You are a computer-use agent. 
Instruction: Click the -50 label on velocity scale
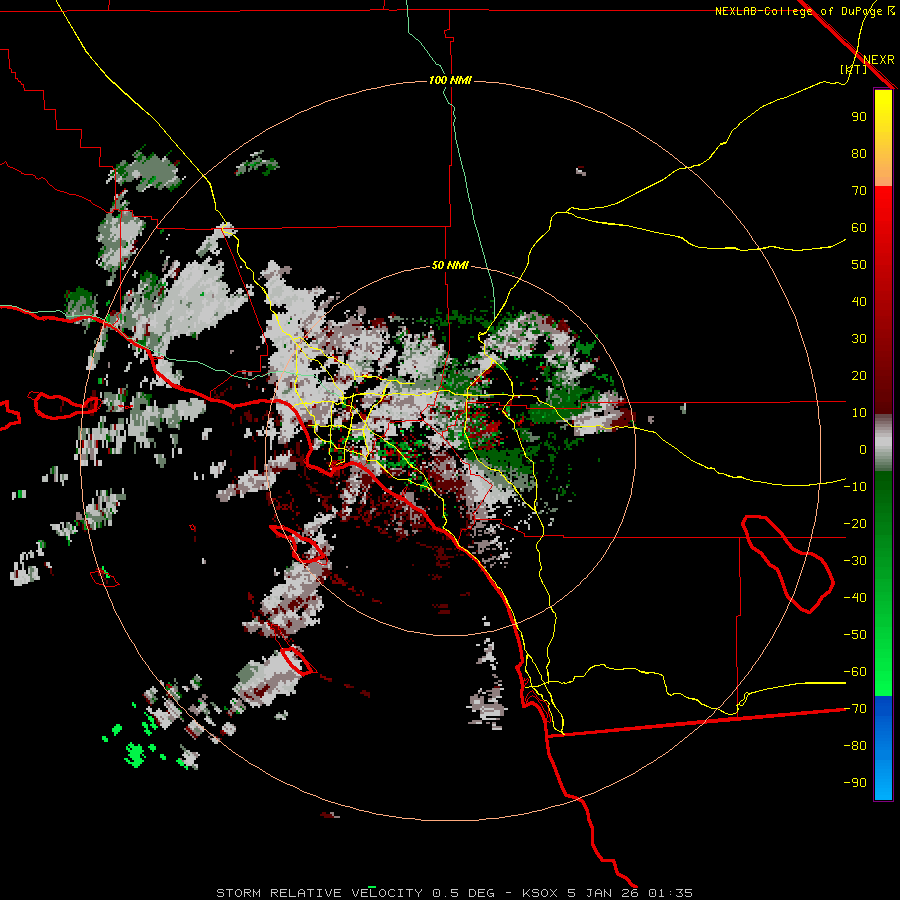pyautogui.click(x=855, y=635)
